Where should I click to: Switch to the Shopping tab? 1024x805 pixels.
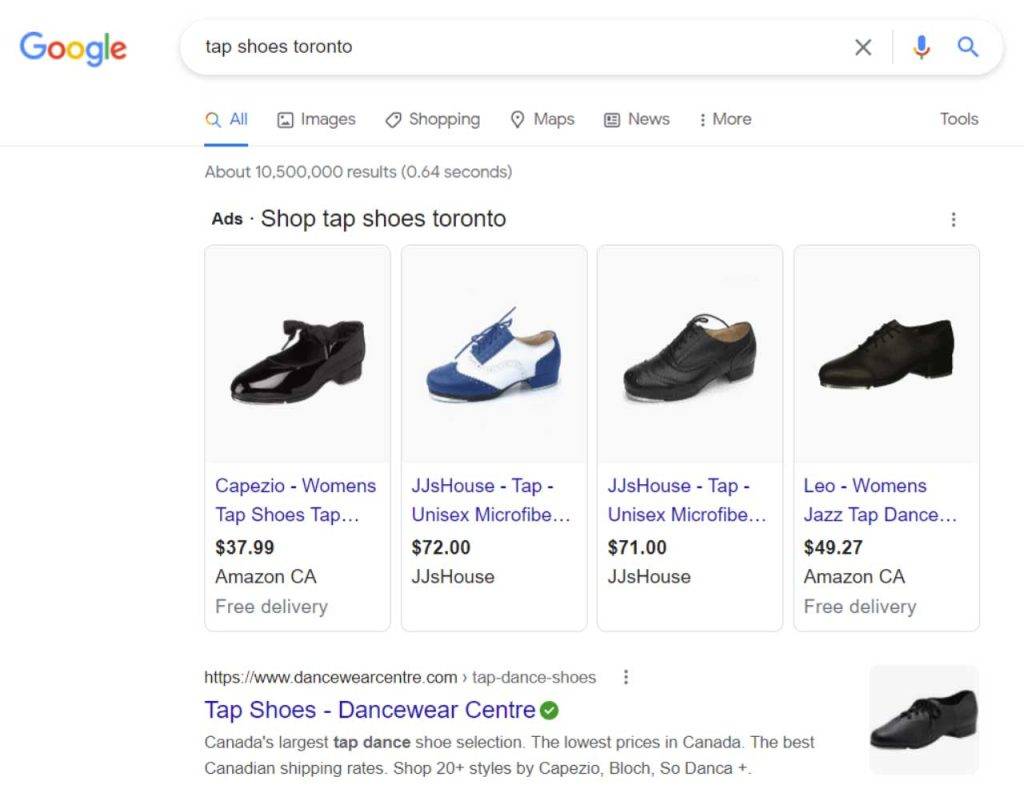click(432, 119)
